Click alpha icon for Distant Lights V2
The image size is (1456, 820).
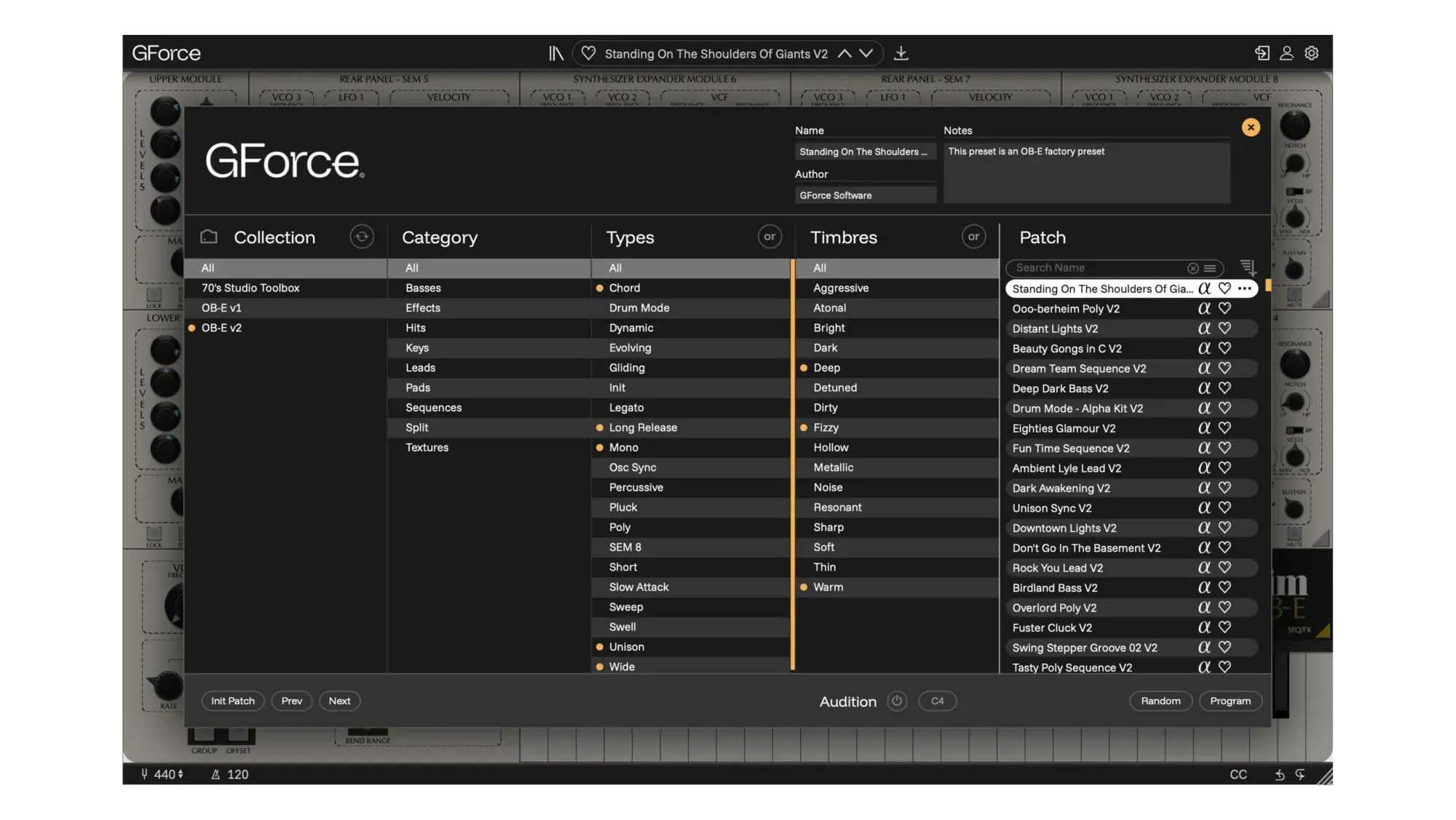[x=1204, y=328]
